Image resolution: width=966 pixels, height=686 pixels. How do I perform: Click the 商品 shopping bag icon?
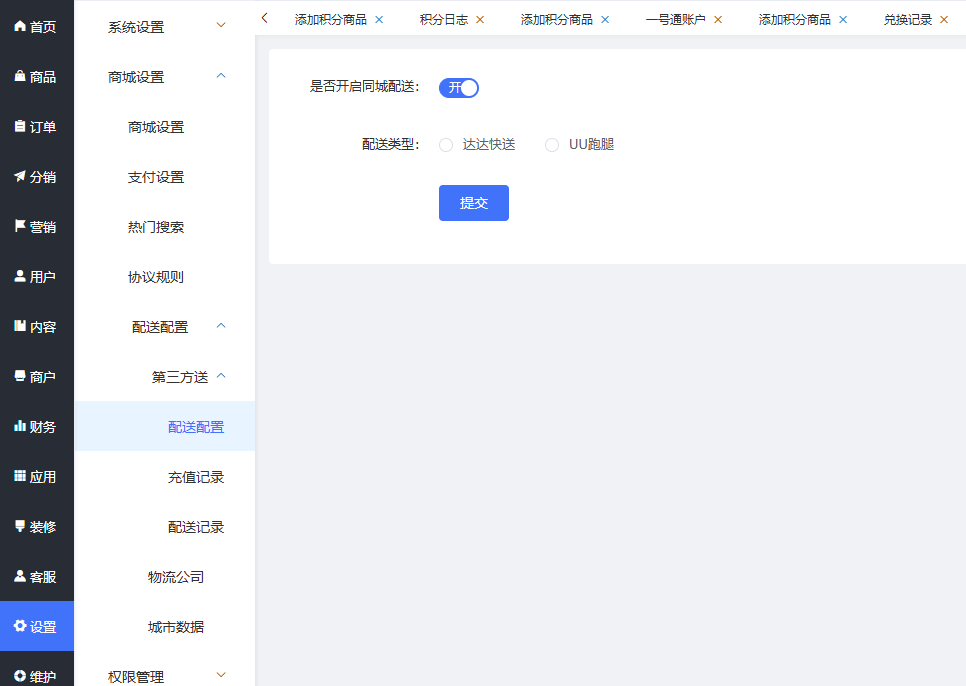20,76
